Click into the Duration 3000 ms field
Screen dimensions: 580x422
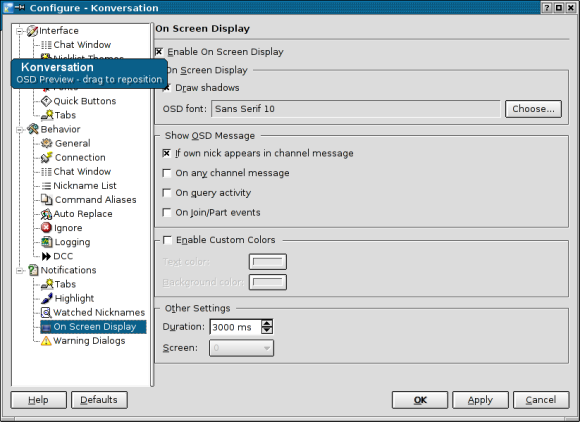tap(235, 327)
